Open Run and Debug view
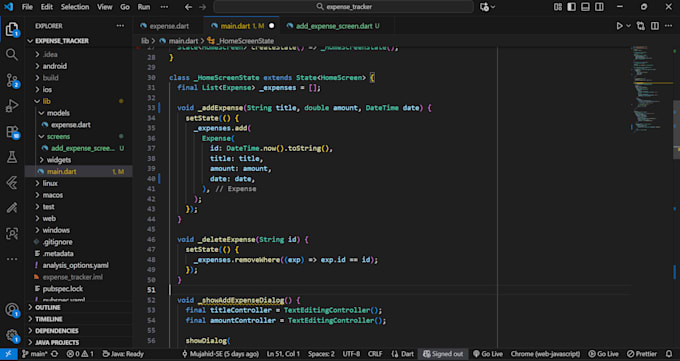 click(x=12, y=106)
